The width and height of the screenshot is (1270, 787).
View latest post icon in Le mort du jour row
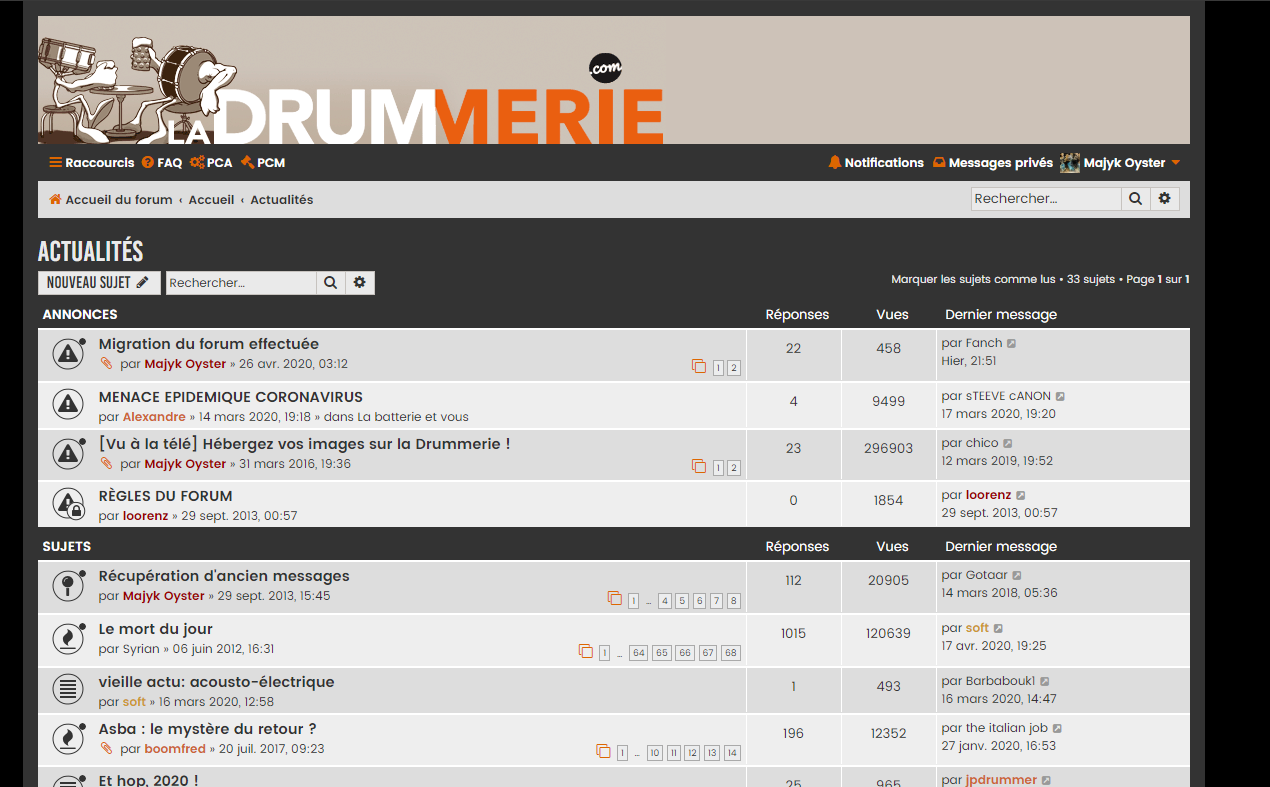tap(998, 628)
